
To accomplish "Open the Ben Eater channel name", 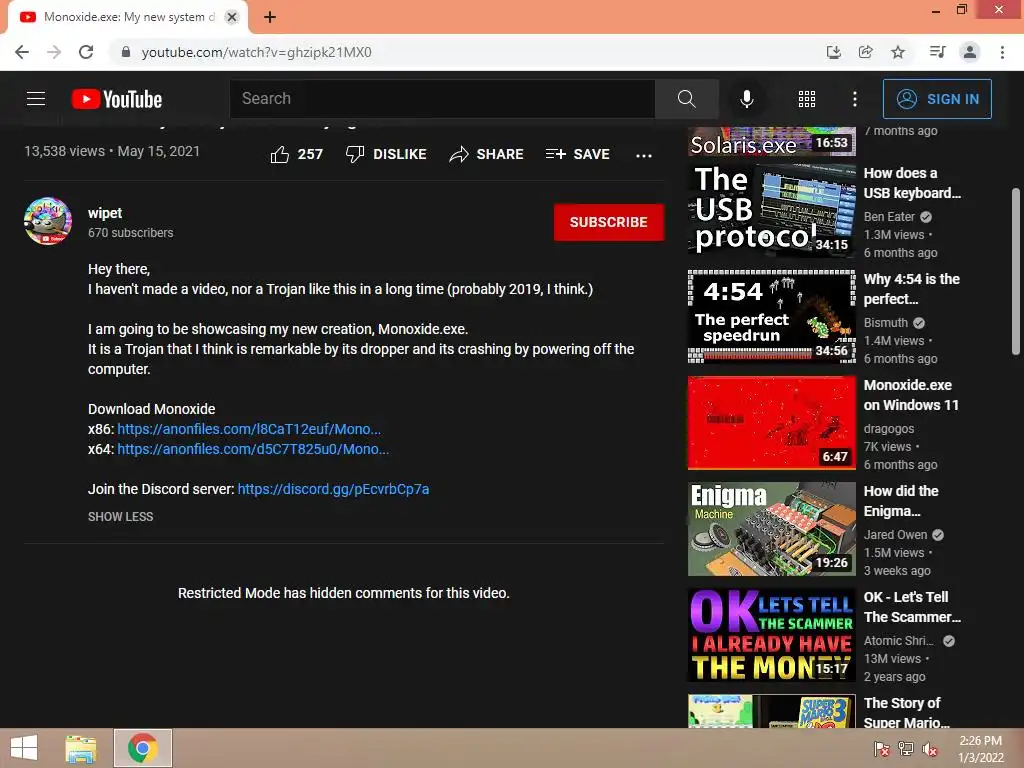I will point(889,217).
